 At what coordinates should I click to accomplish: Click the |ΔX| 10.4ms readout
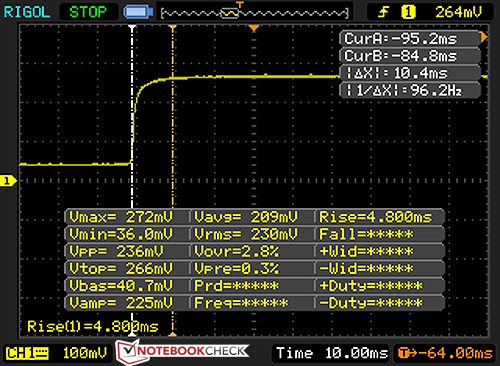click(409, 73)
